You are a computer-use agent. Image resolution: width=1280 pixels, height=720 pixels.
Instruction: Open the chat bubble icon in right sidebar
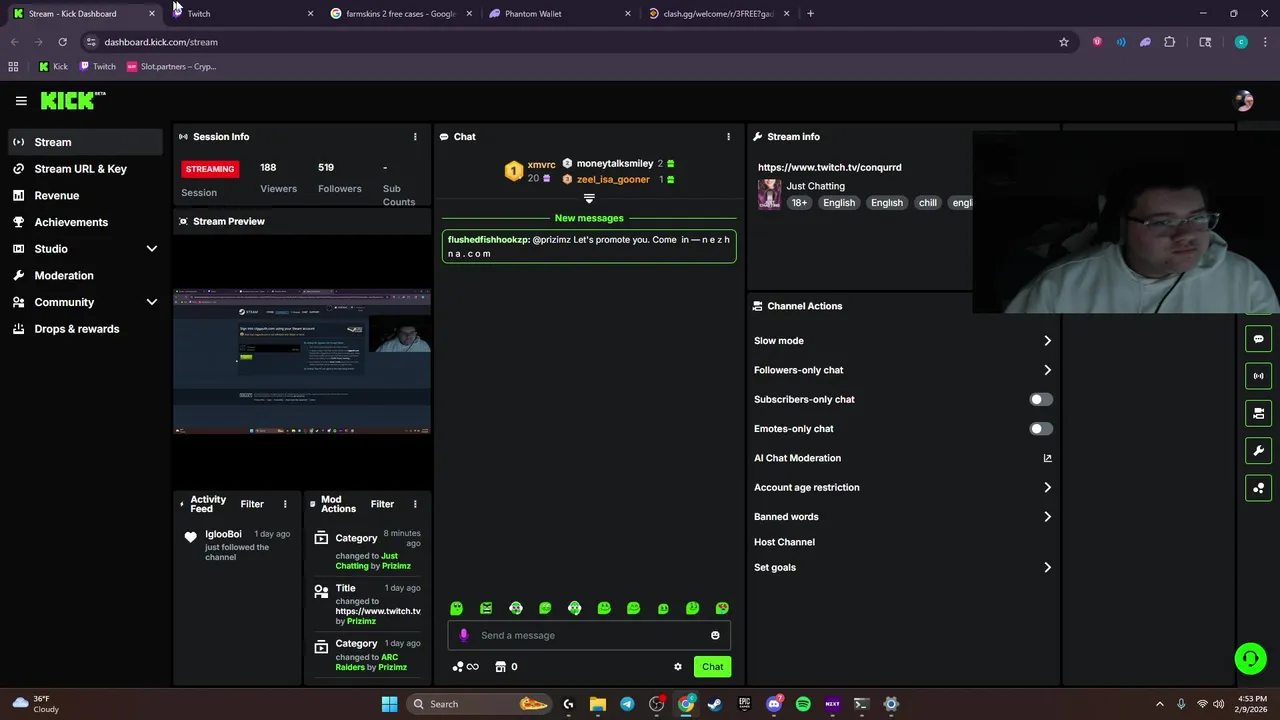tap(1258, 339)
